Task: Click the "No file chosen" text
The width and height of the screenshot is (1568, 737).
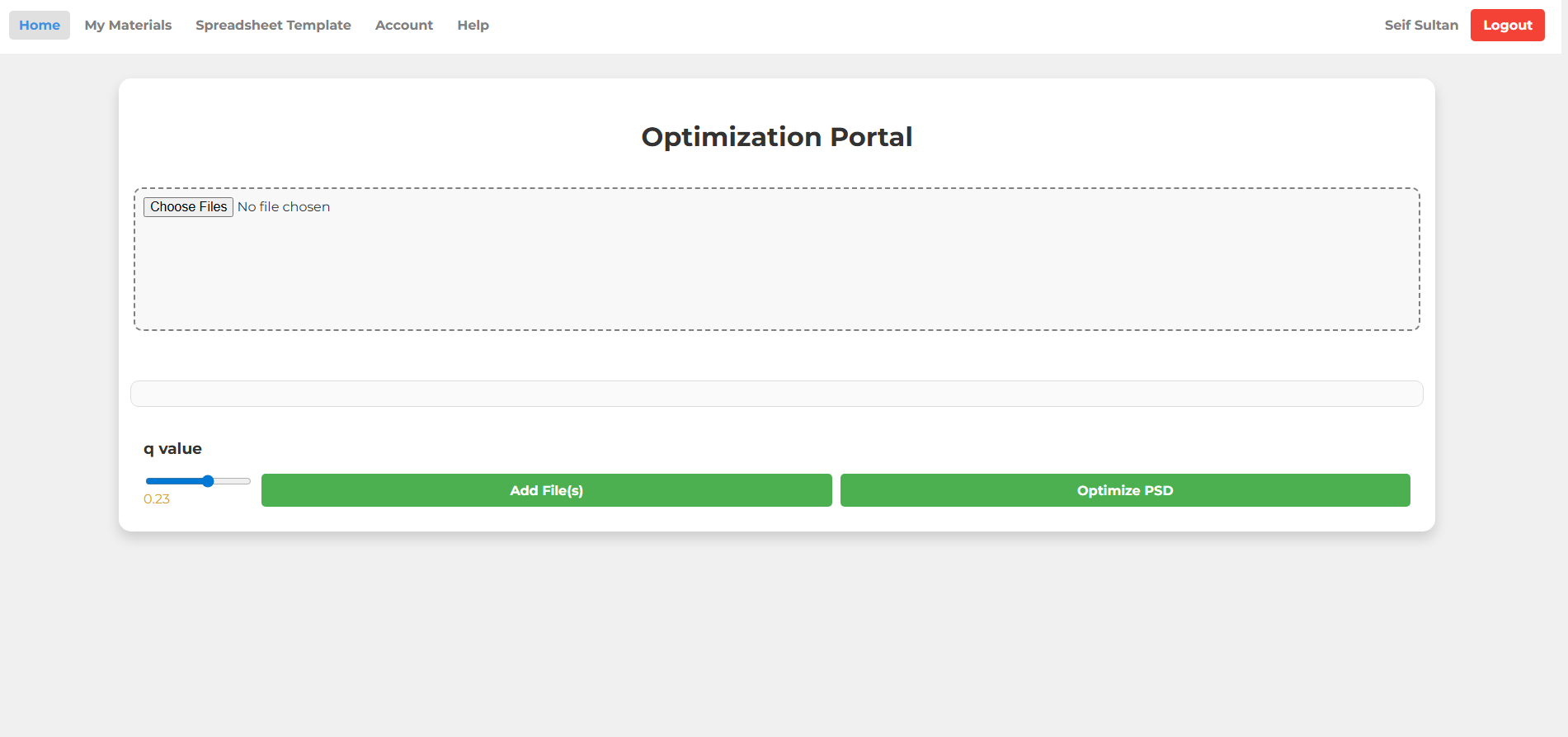Action: [284, 207]
